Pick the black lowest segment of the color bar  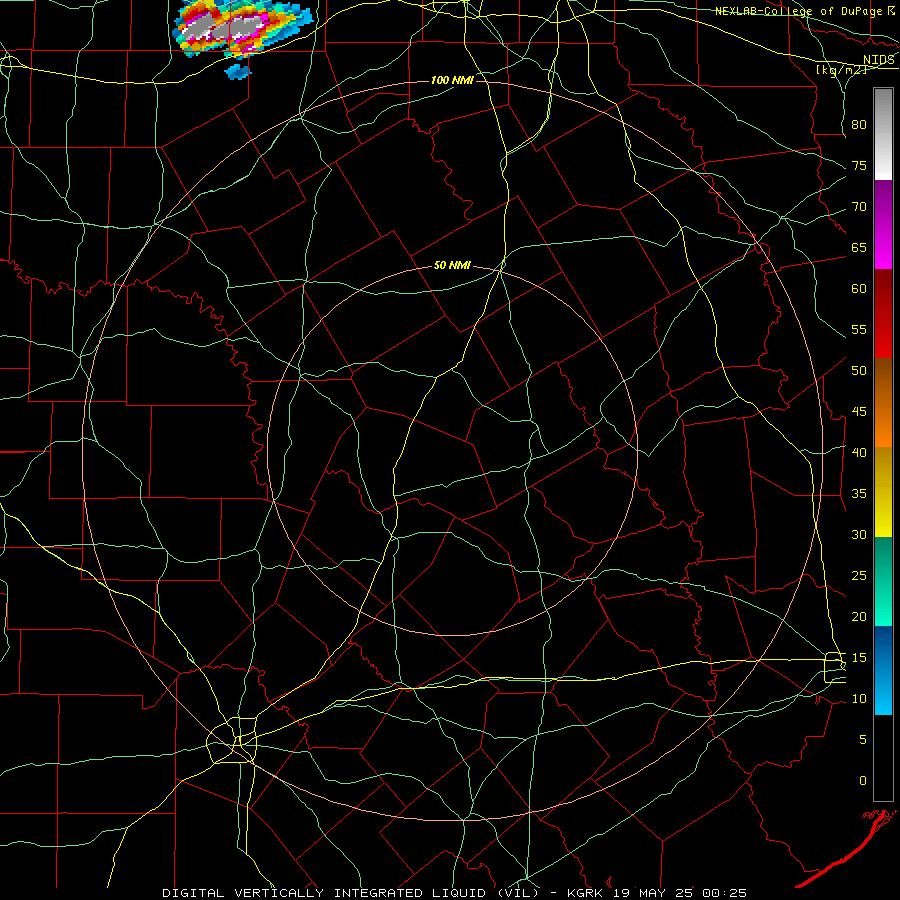click(x=883, y=758)
